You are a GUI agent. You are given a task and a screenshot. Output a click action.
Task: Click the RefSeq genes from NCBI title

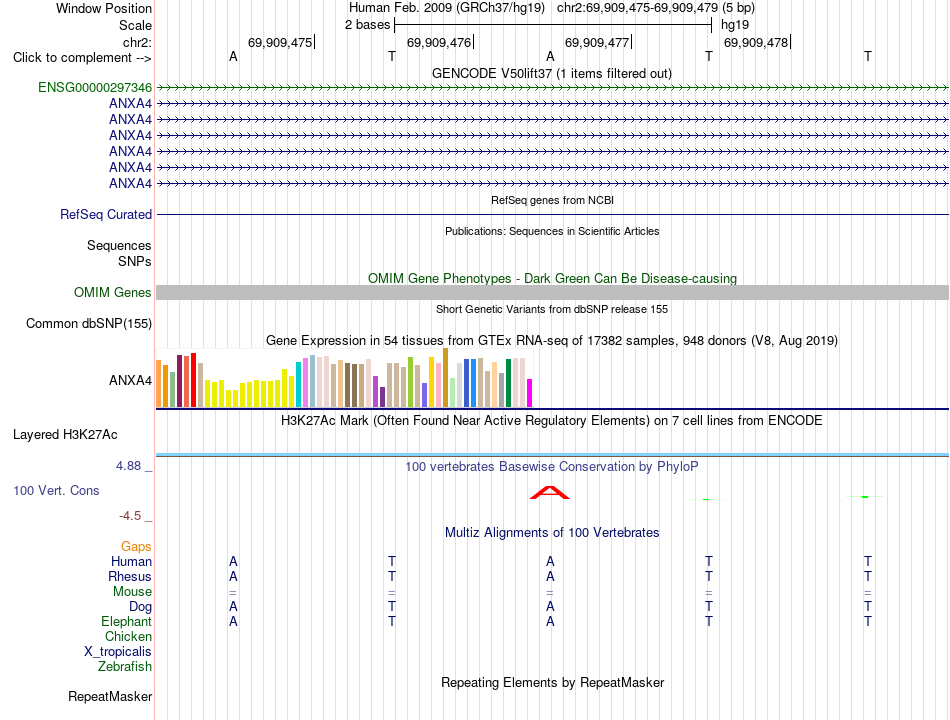(x=552, y=200)
